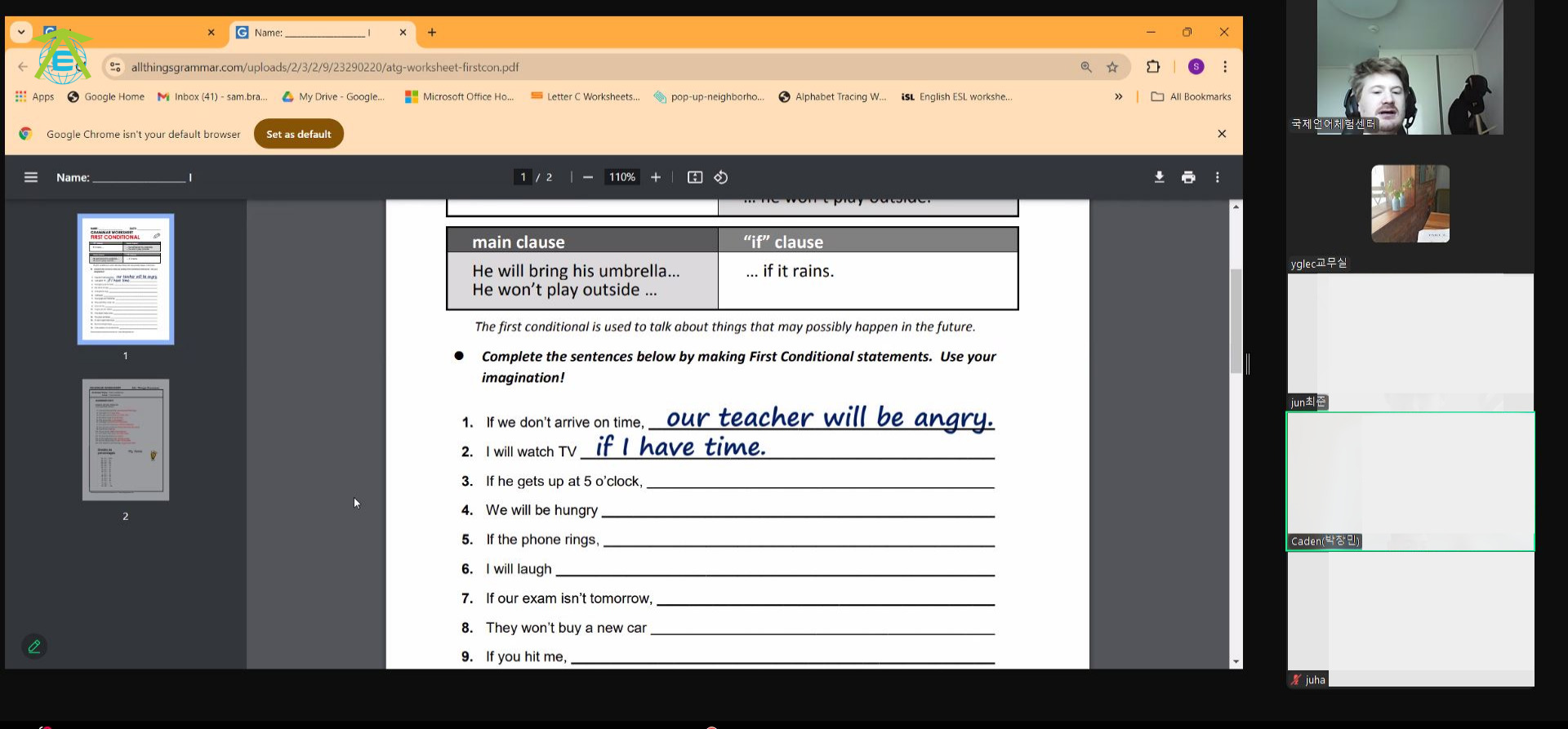
Task: Open the Alphabet Tracing W... bookmark
Action: click(x=832, y=96)
